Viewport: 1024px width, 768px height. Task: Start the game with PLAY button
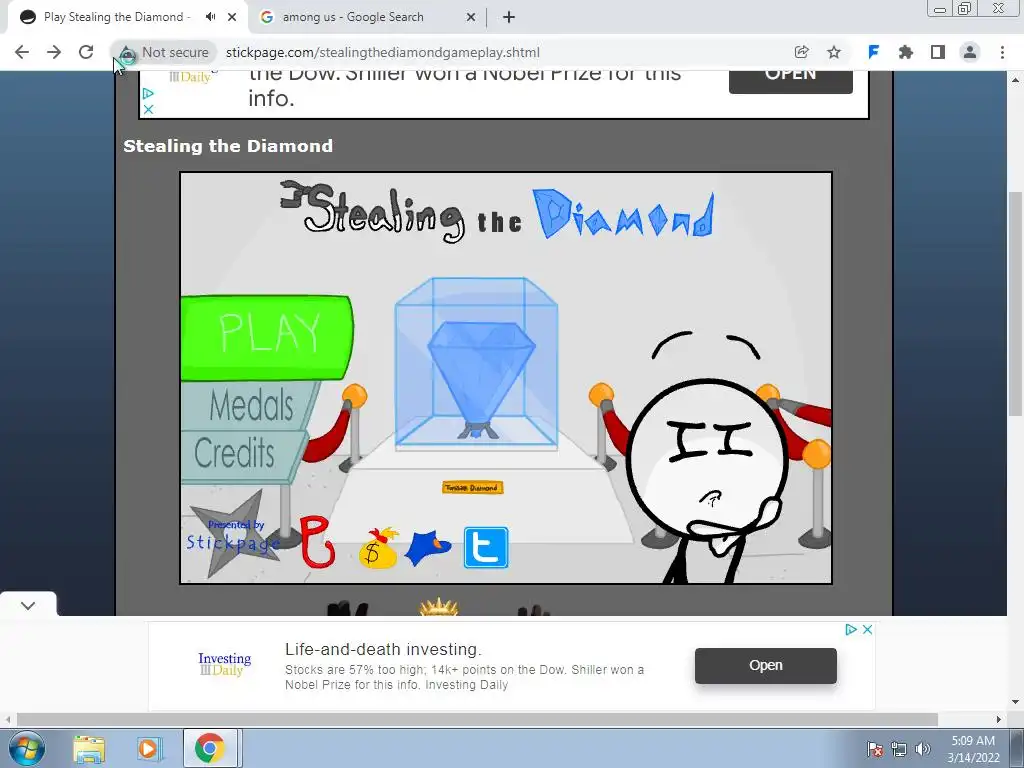pos(268,337)
